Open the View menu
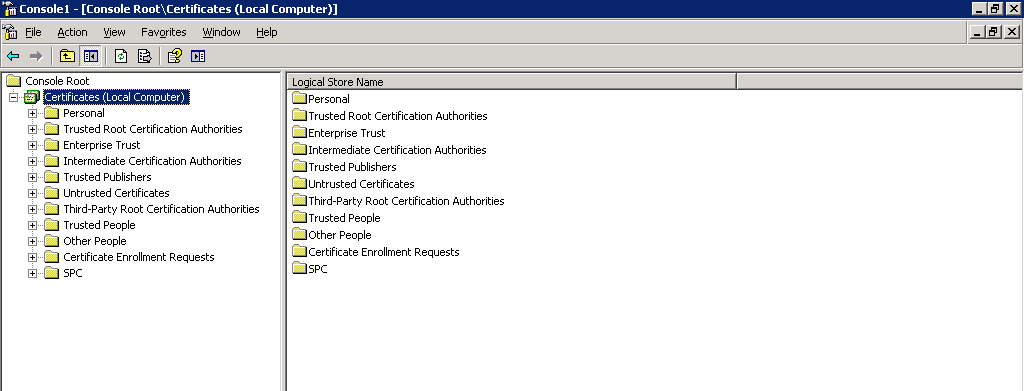The height and width of the screenshot is (391, 1024). click(114, 32)
